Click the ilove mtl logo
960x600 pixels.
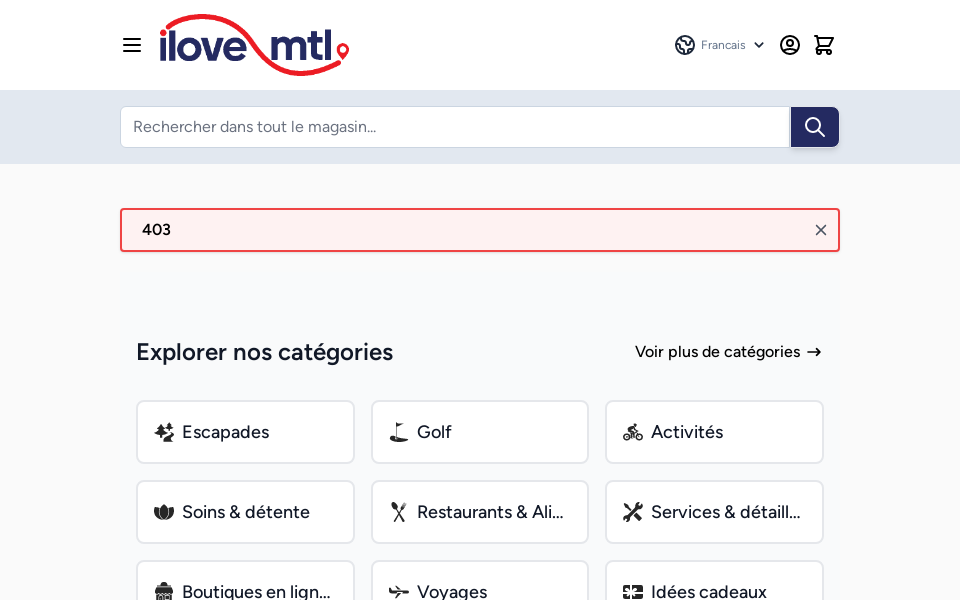click(254, 45)
